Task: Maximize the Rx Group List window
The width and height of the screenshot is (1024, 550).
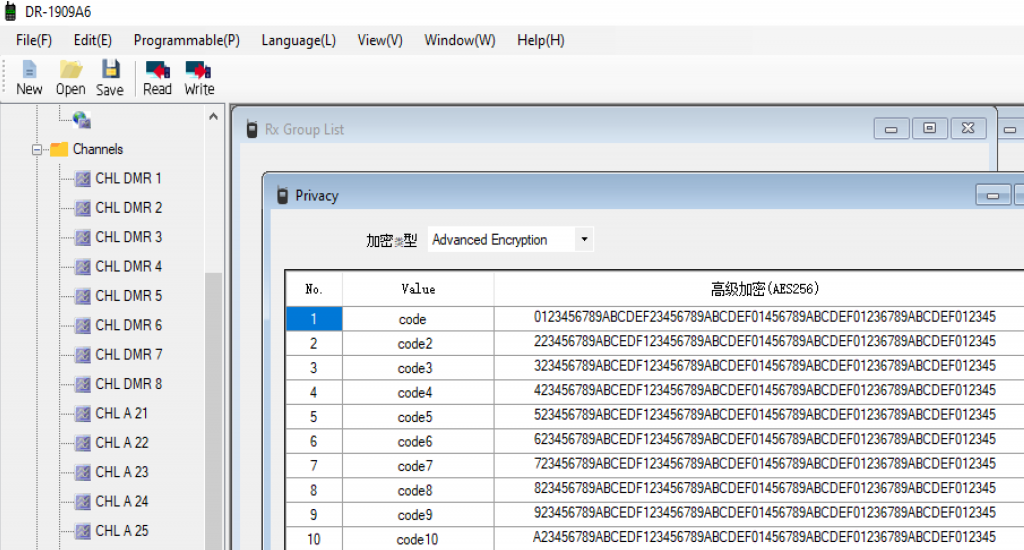Action: 929,129
